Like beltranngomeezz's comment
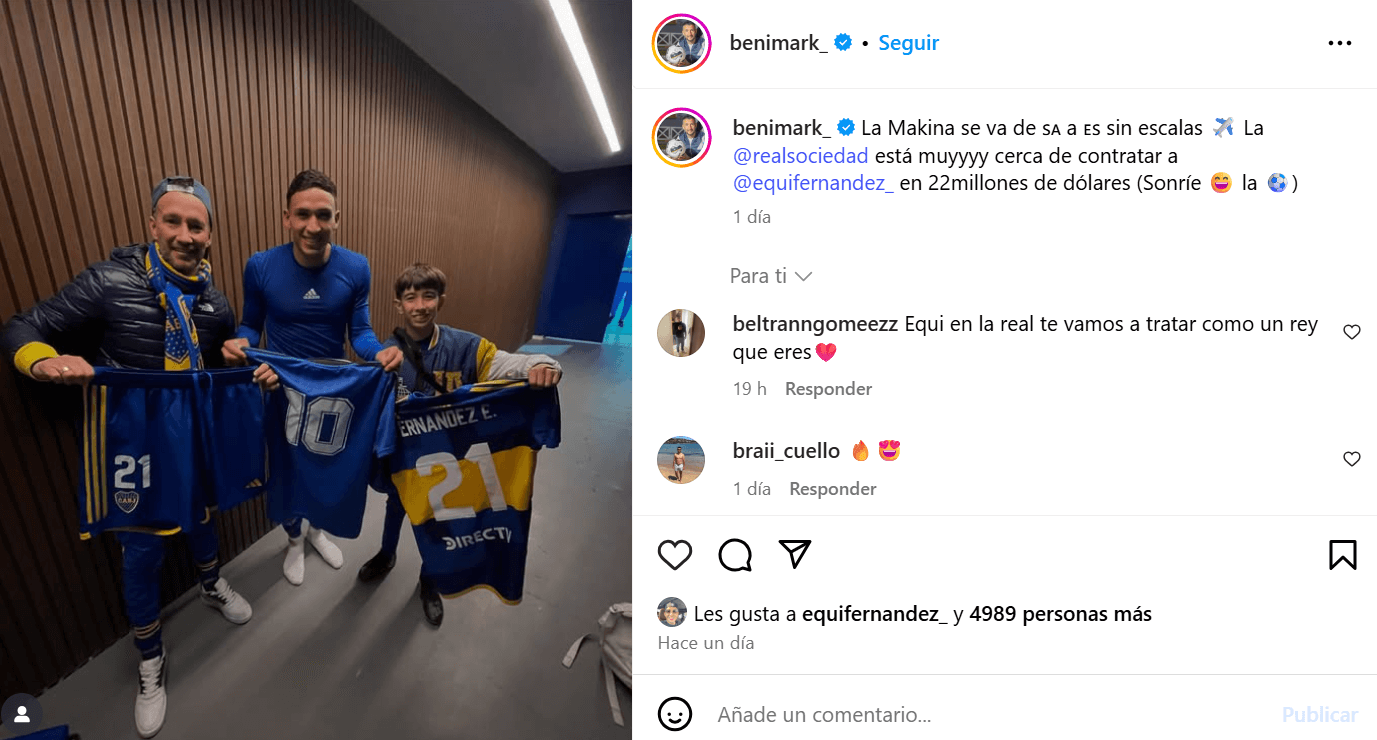This screenshot has height=740, width=1377. click(x=1352, y=332)
